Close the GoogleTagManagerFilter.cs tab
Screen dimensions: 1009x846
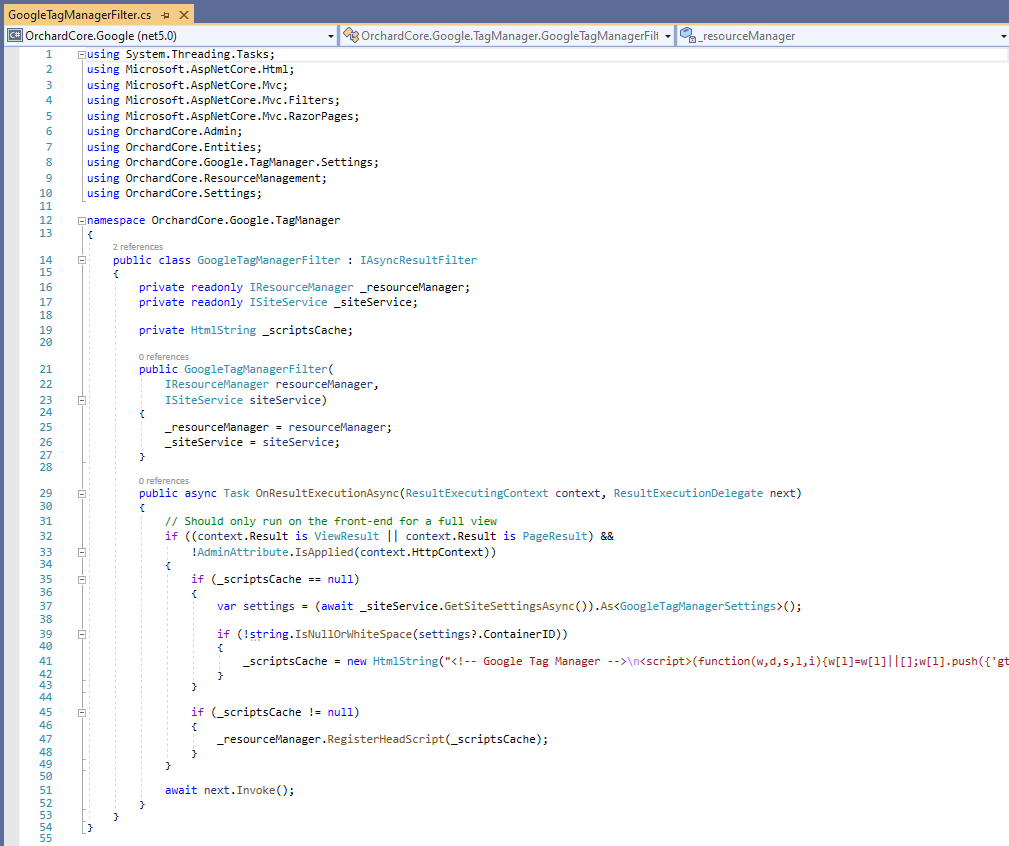point(184,15)
